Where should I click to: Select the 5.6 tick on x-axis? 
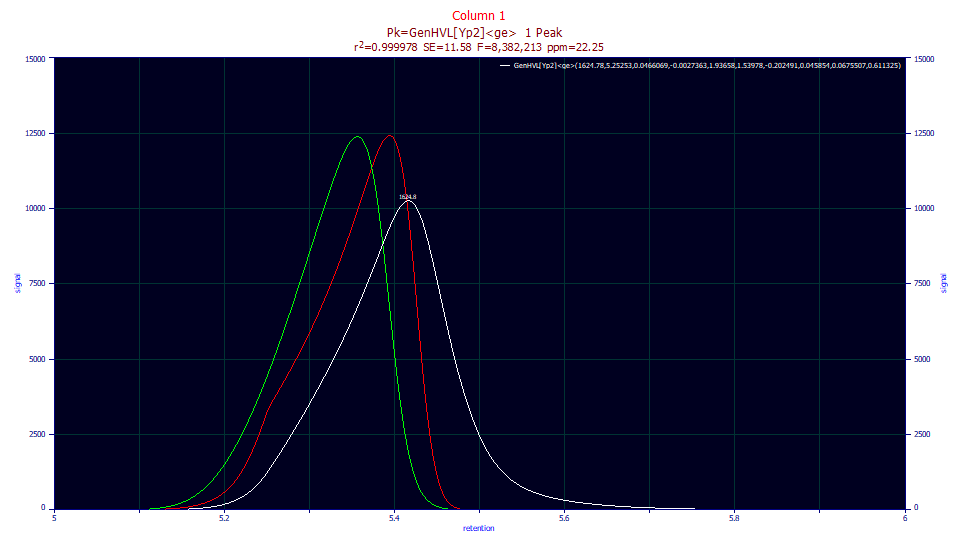pyautogui.click(x=564, y=519)
